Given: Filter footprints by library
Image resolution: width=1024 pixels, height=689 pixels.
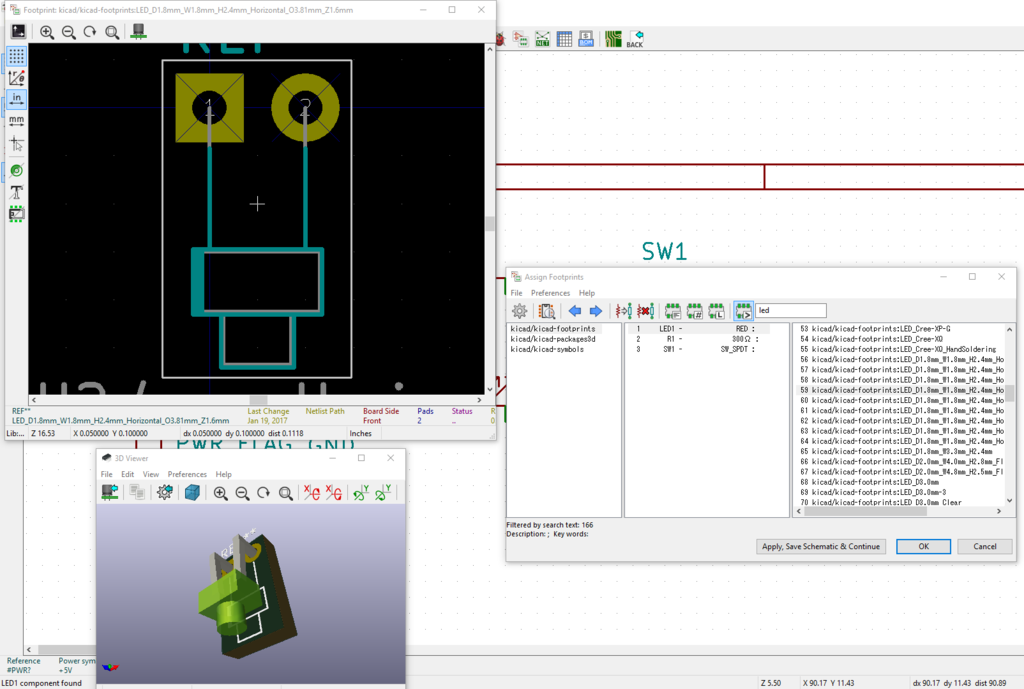Looking at the screenshot, I should tap(716, 311).
